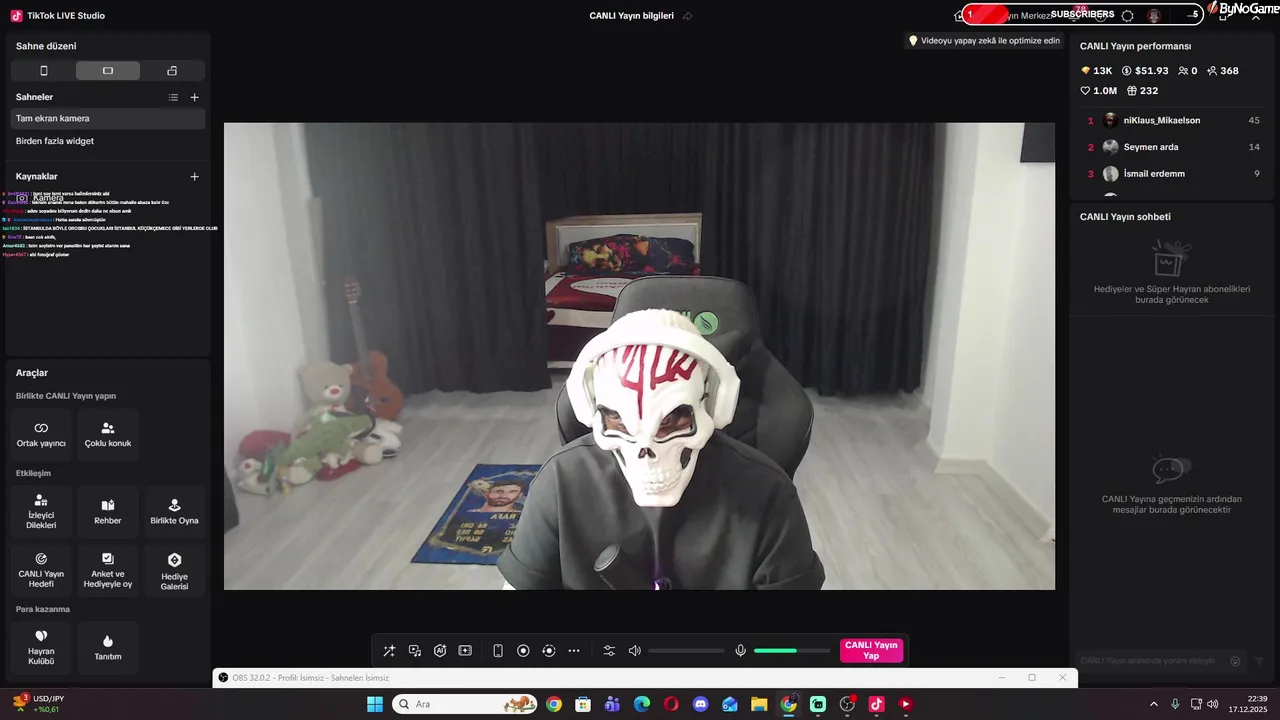
Task: Click CANLI Yayın bilgileri title
Action: (631, 16)
